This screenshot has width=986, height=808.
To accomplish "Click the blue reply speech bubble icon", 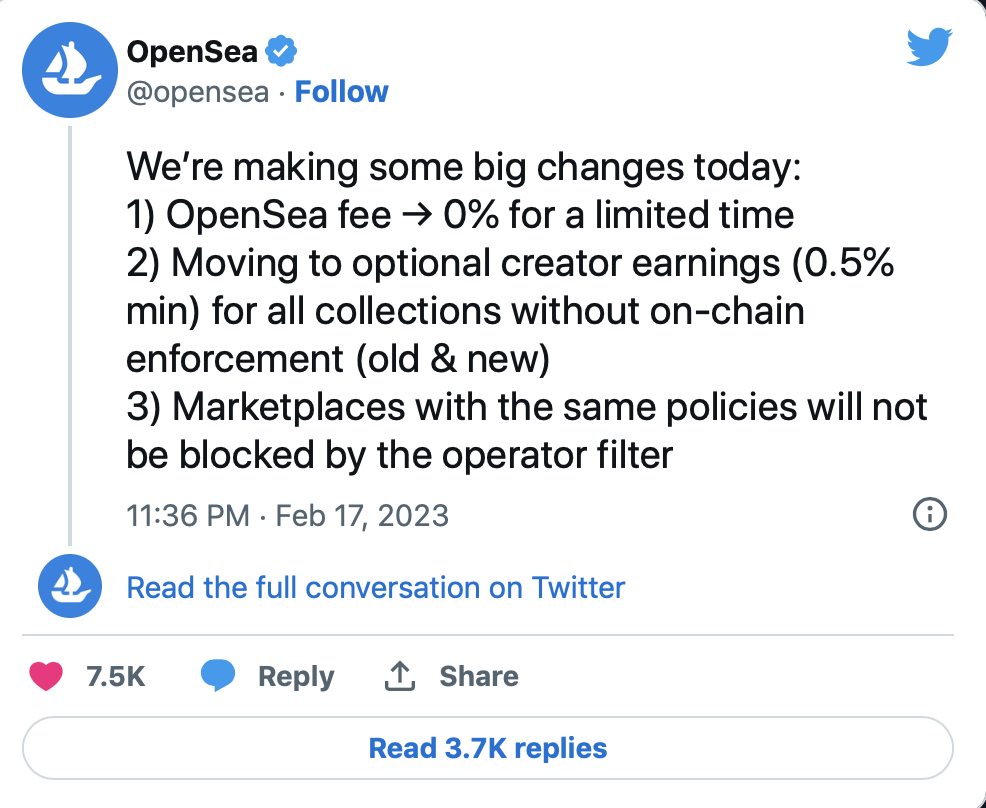I will pos(217,677).
